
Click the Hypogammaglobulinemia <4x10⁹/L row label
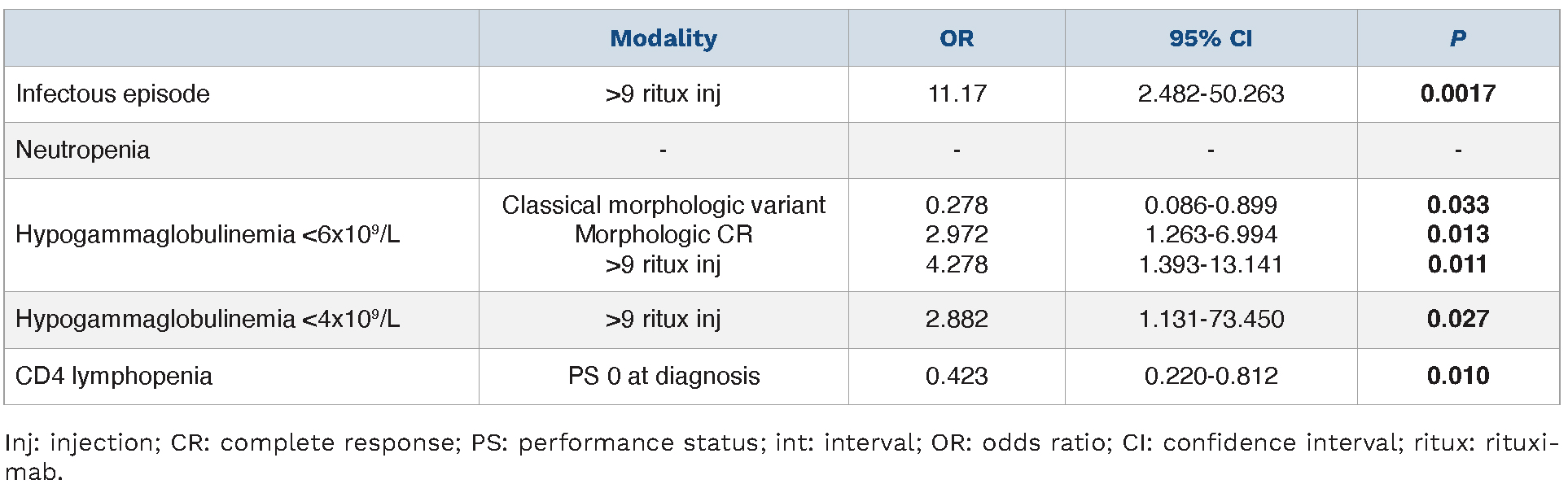pyautogui.click(x=208, y=319)
